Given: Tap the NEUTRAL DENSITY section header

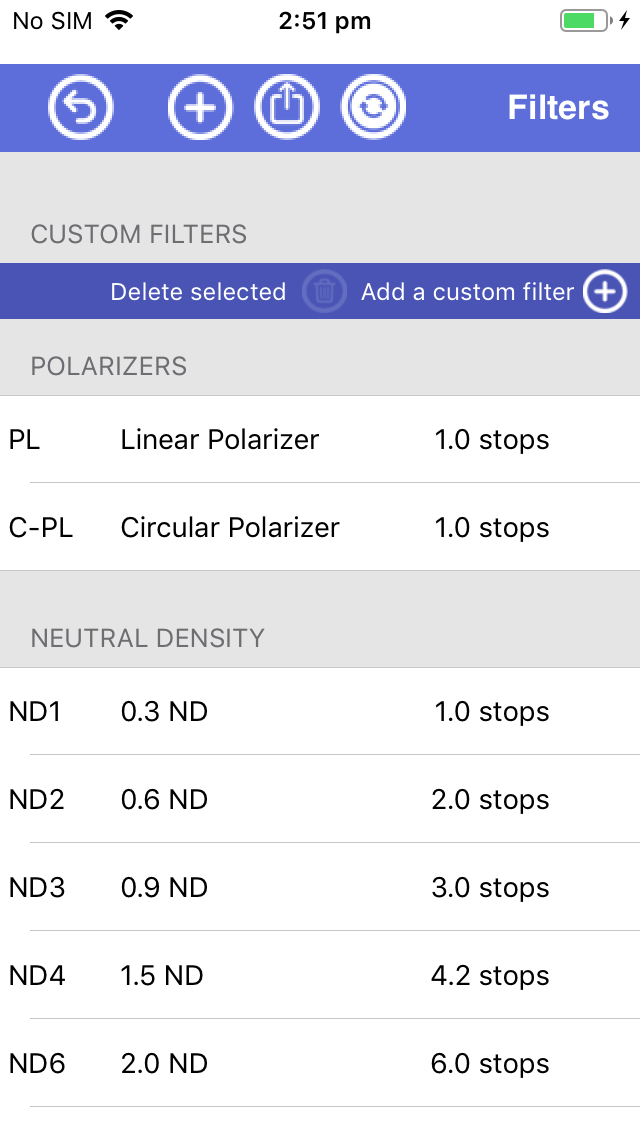Looking at the screenshot, I should 147,637.
